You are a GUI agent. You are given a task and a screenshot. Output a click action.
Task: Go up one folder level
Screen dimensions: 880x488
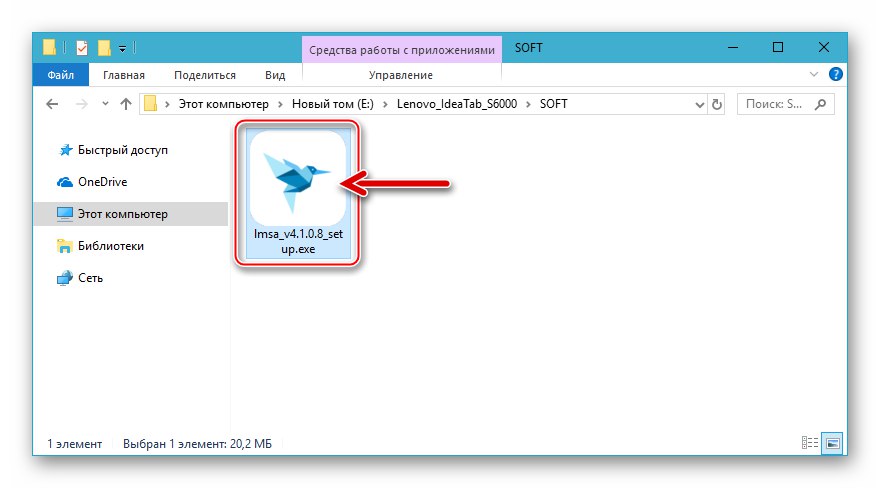[126, 104]
